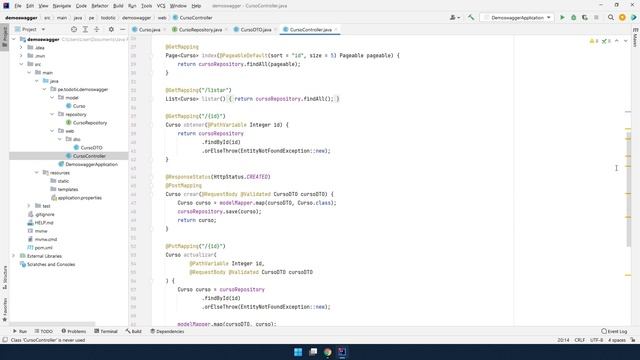Click 4 spaces indent setting
This screenshot has height=360, width=640.
[616, 340]
